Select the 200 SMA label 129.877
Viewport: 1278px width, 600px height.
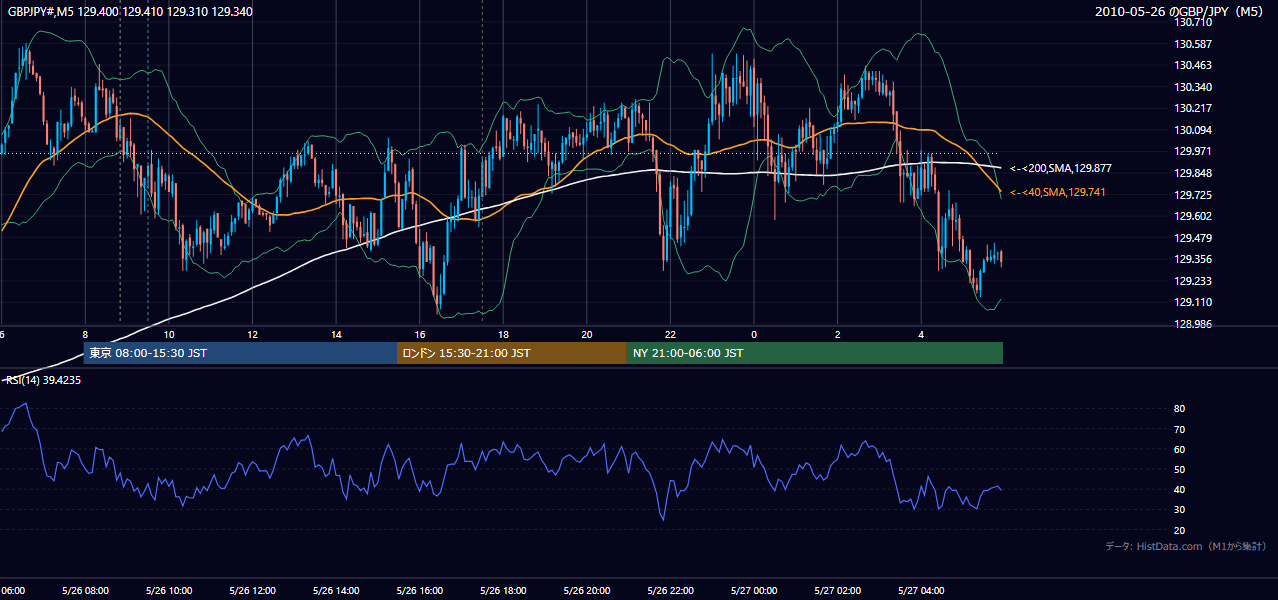pyautogui.click(x=1060, y=168)
